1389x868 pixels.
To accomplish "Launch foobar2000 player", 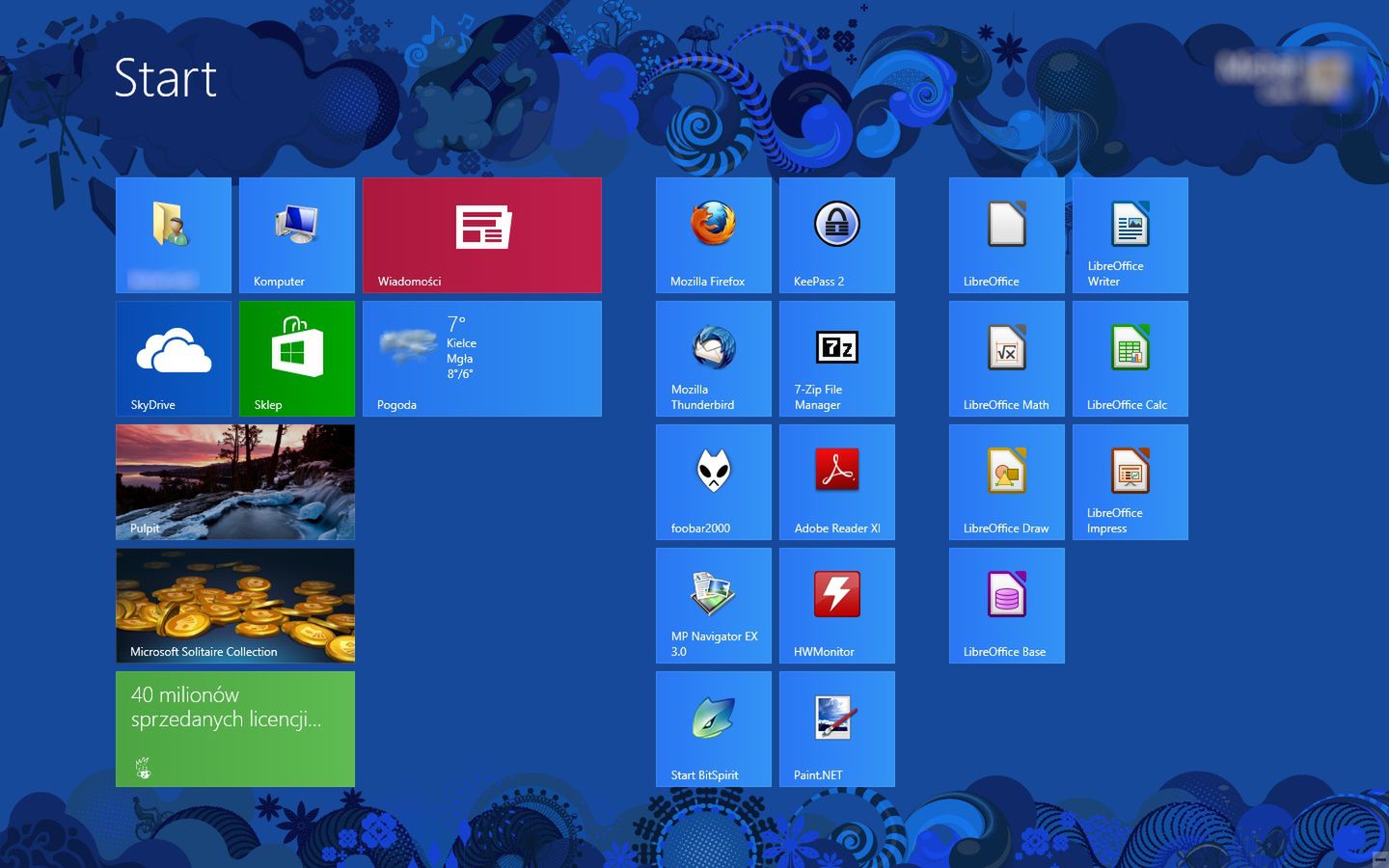I will [x=714, y=482].
